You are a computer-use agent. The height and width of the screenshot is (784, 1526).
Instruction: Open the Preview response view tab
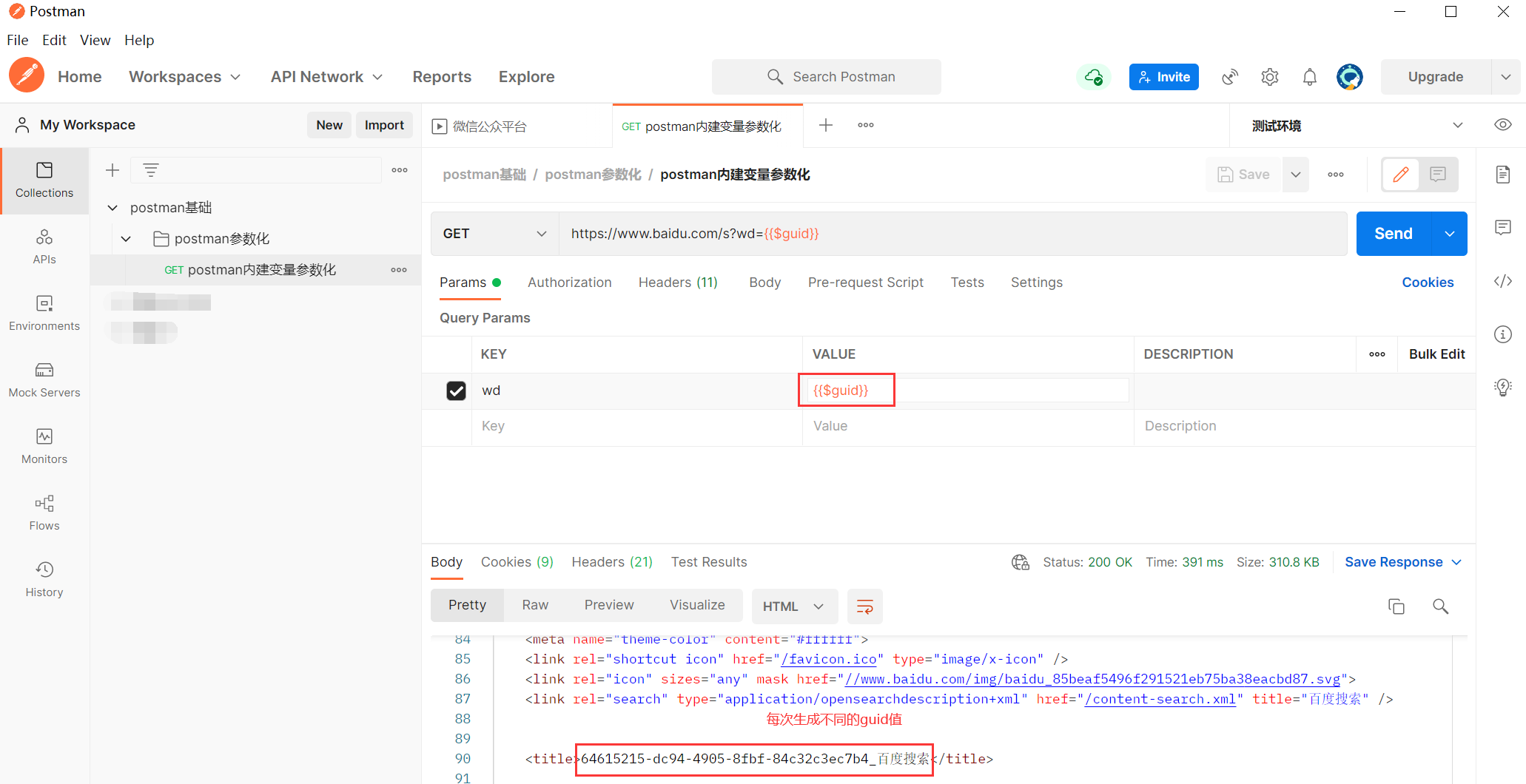[x=608, y=605]
